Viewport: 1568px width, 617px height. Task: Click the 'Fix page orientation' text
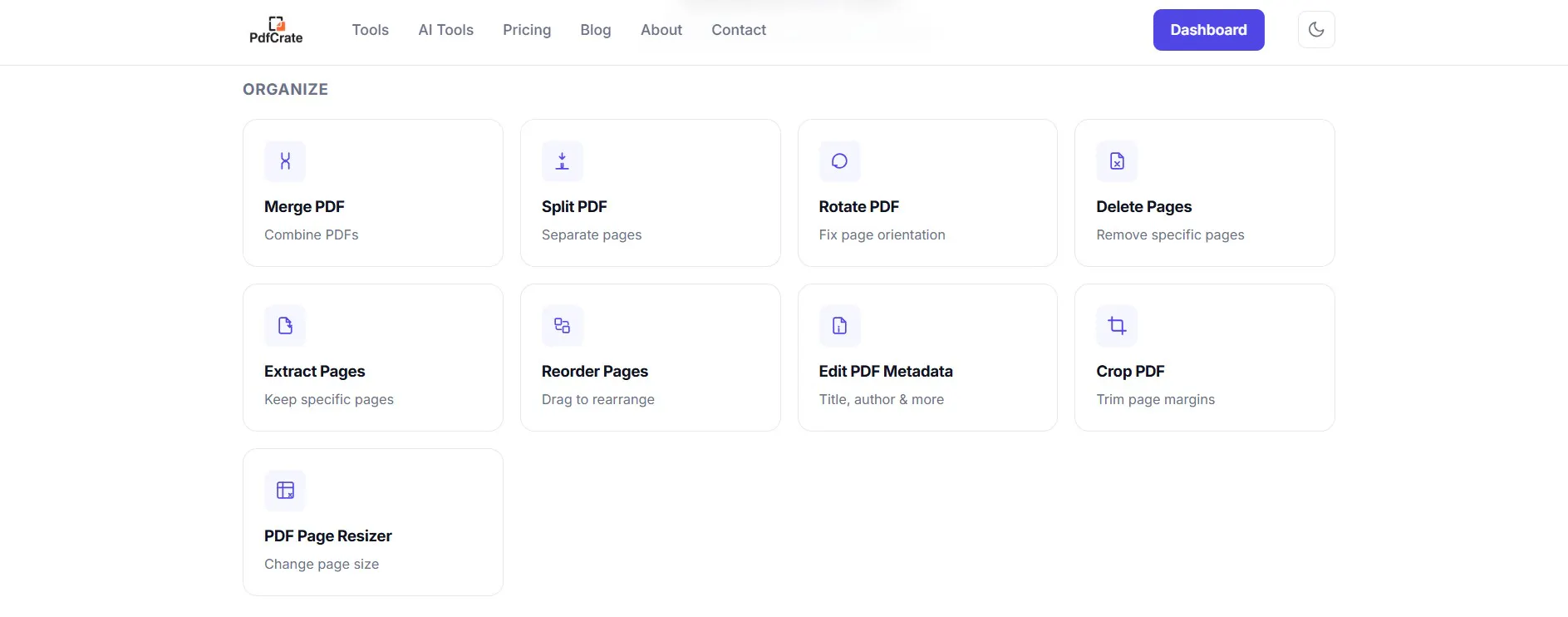tap(882, 235)
